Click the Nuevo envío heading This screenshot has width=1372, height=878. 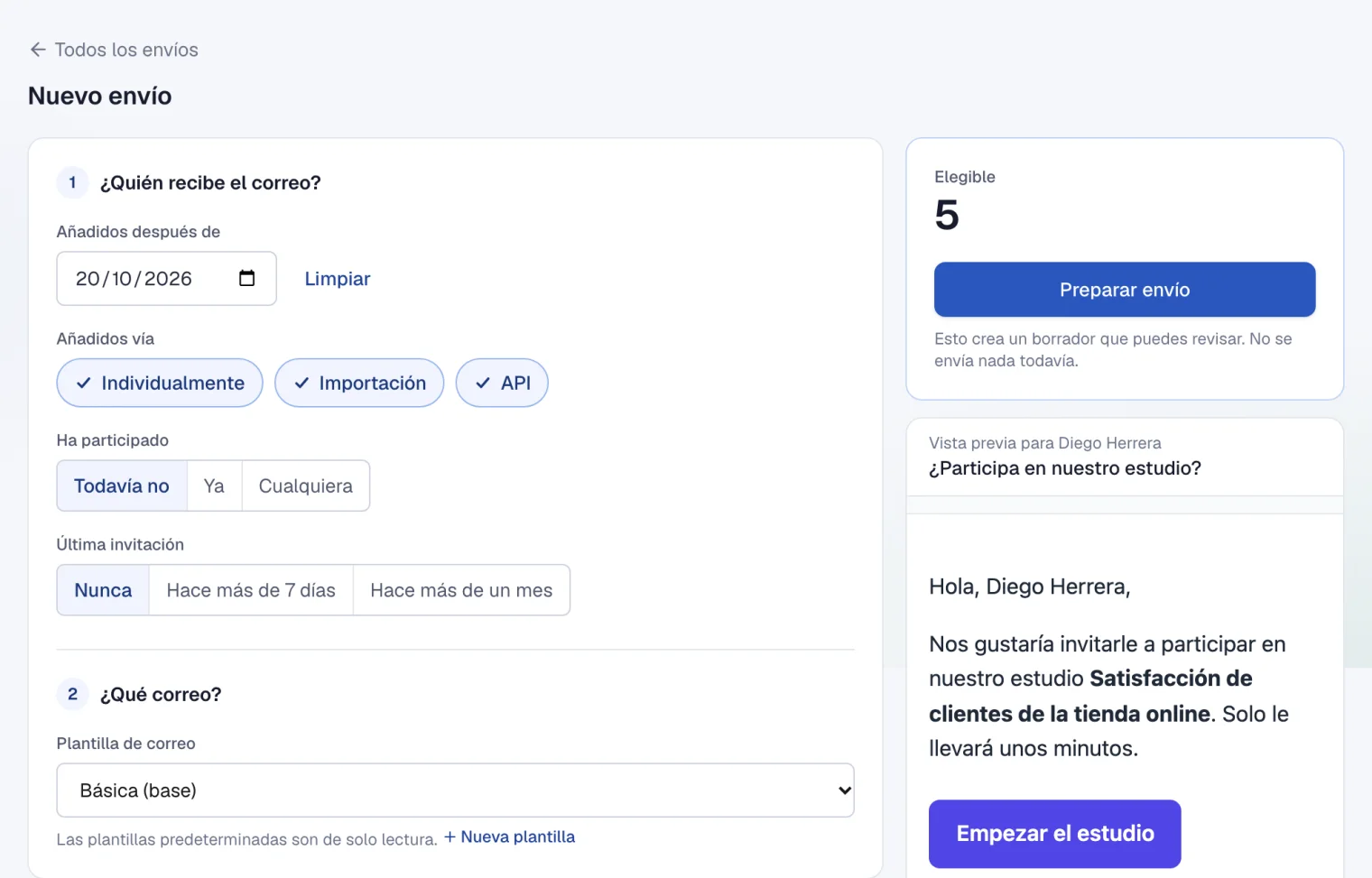[100, 96]
